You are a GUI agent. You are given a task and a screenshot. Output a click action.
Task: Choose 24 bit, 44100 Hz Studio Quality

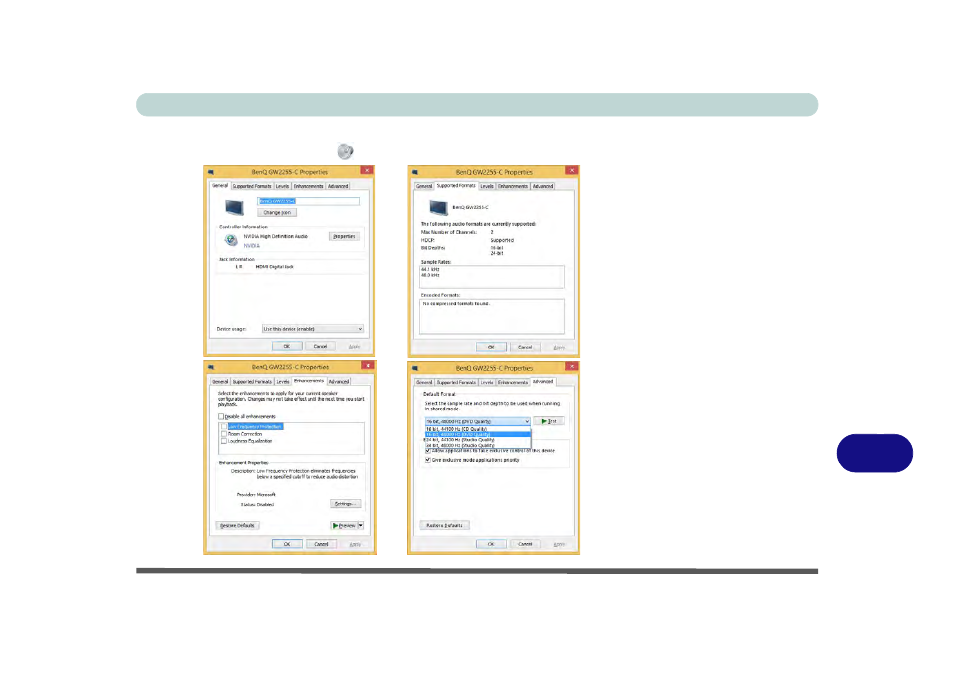pyautogui.click(x=478, y=440)
